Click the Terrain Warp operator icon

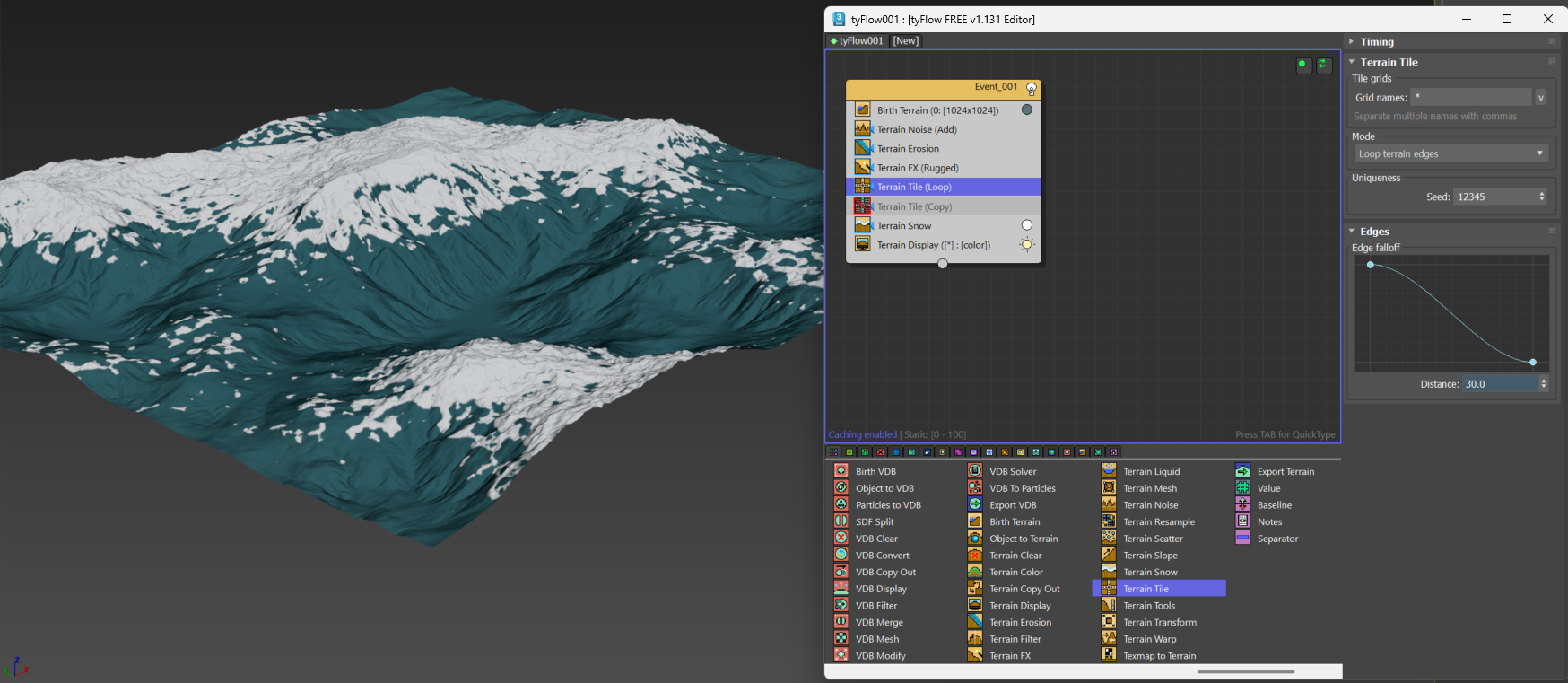[x=1109, y=639]
